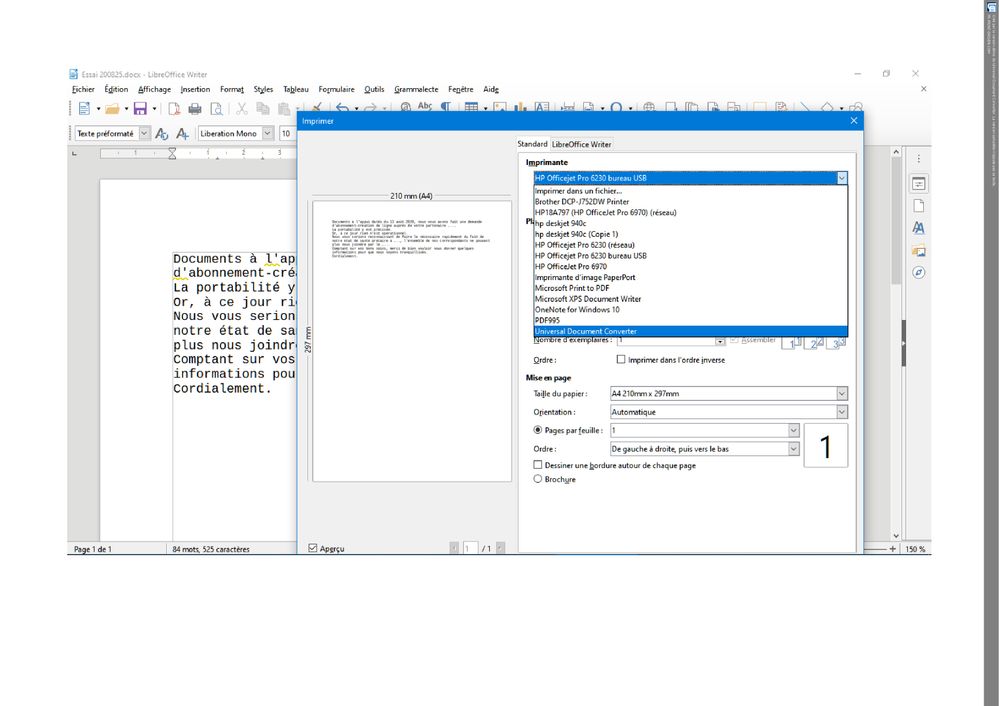Open the sidebar Navigator compass icon
This screenshot has width=999, height=706.
[918, 272]
